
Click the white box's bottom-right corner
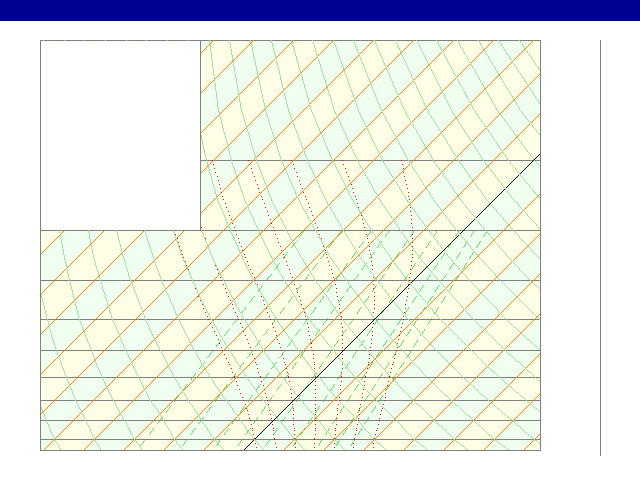200,230
